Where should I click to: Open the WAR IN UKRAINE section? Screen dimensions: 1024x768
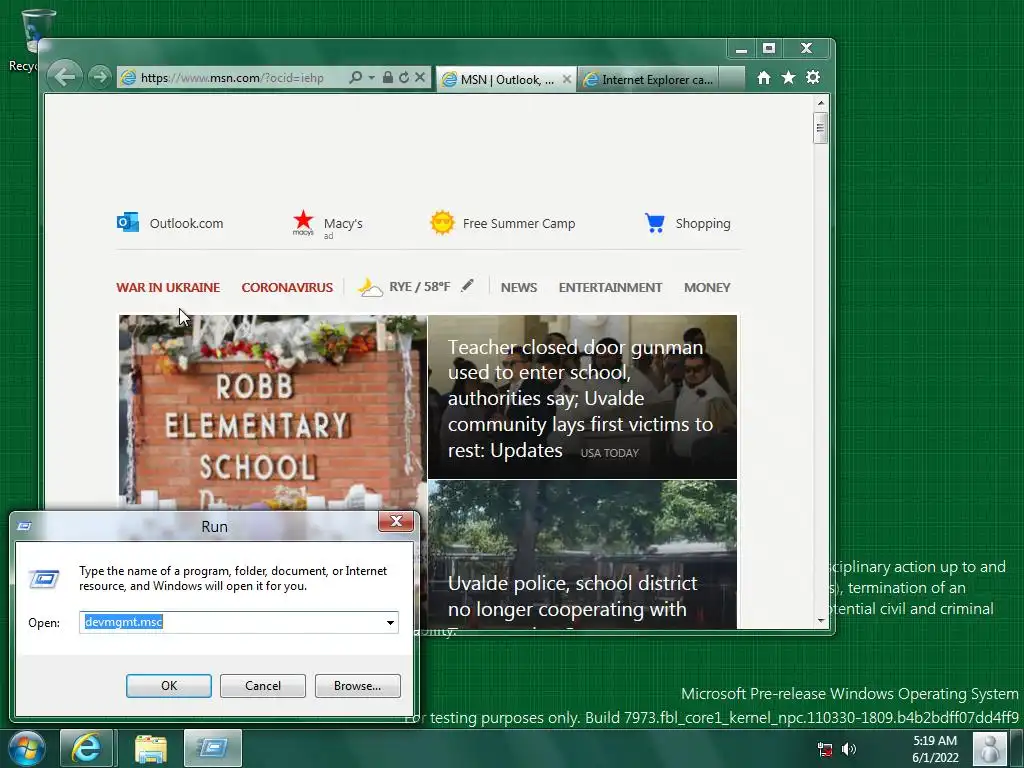tap(168, 287)
